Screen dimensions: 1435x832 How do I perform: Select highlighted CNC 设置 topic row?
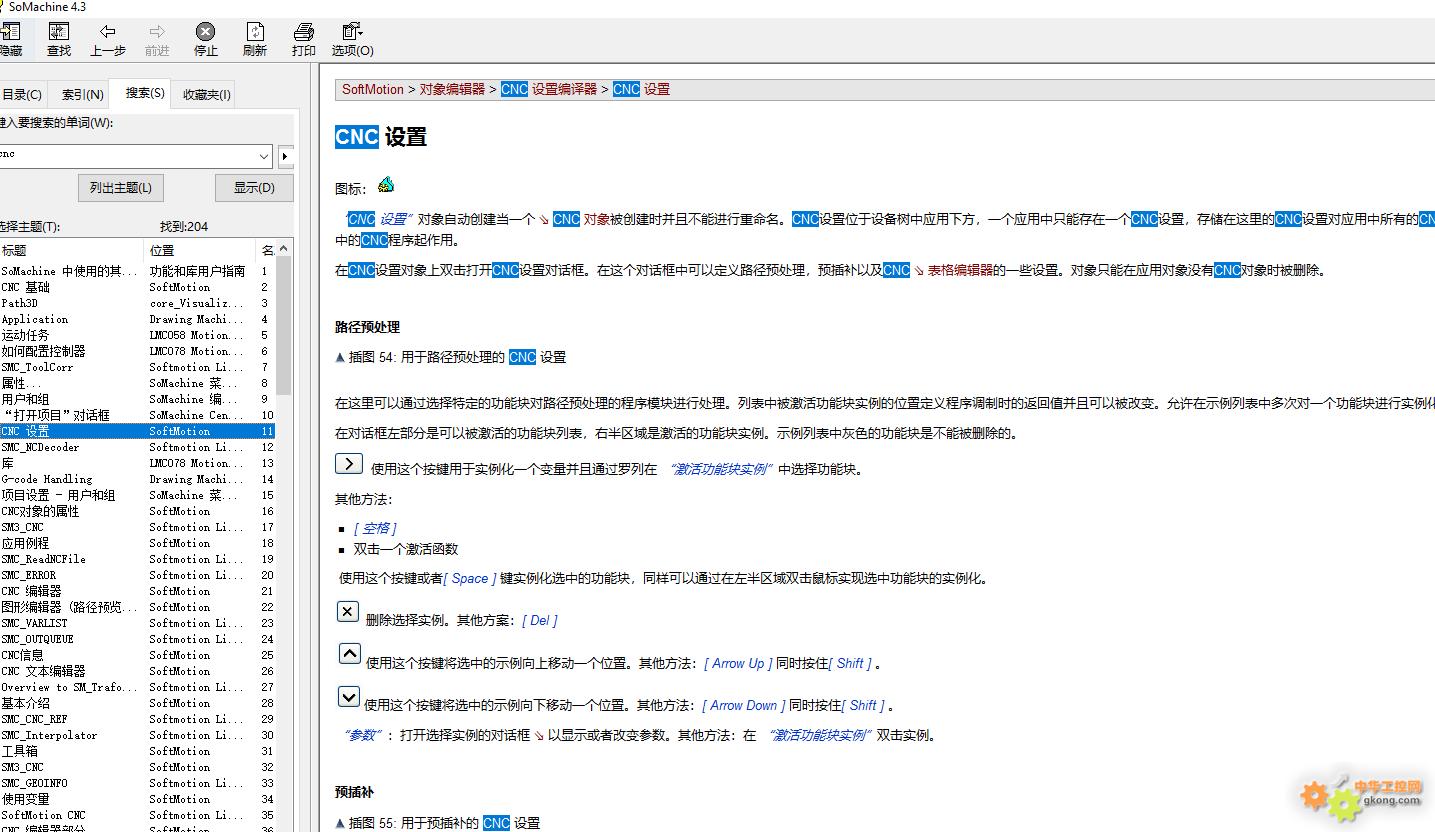pyautogui.click(x=137, y=431)
